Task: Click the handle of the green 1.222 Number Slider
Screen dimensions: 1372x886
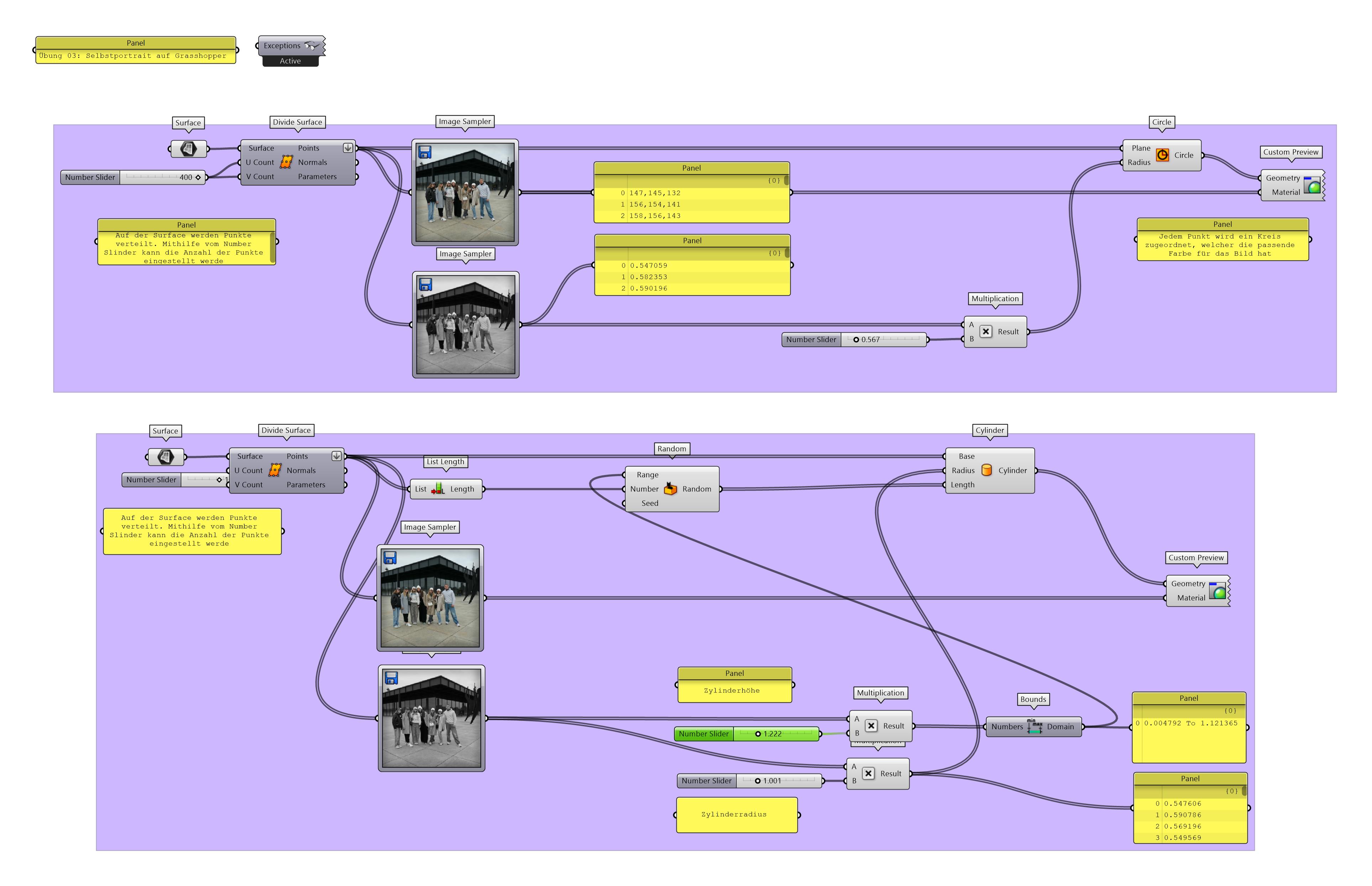Action: (759, 734)
